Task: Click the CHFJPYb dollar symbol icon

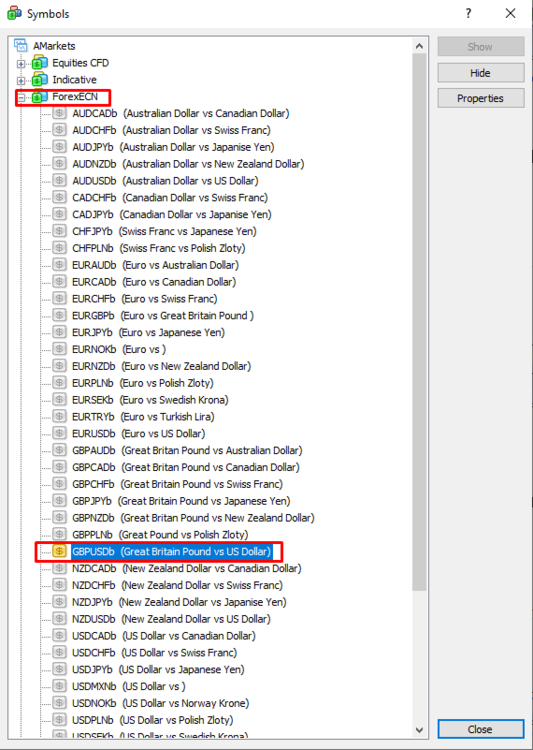Action: (x=59, y=231)
